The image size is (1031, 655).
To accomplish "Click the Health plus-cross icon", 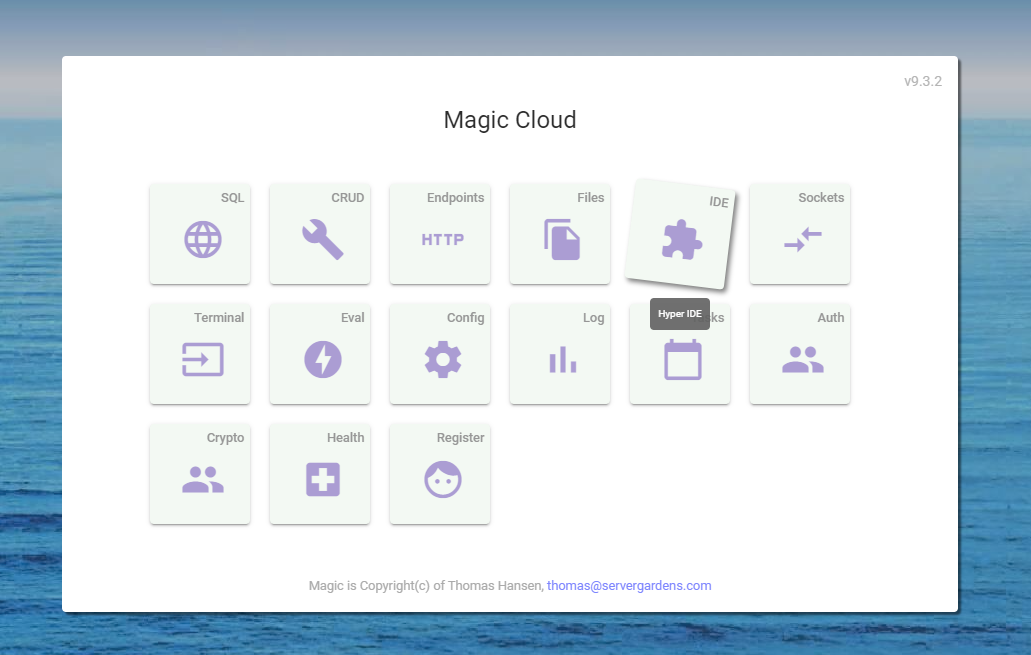I will 322,479.
